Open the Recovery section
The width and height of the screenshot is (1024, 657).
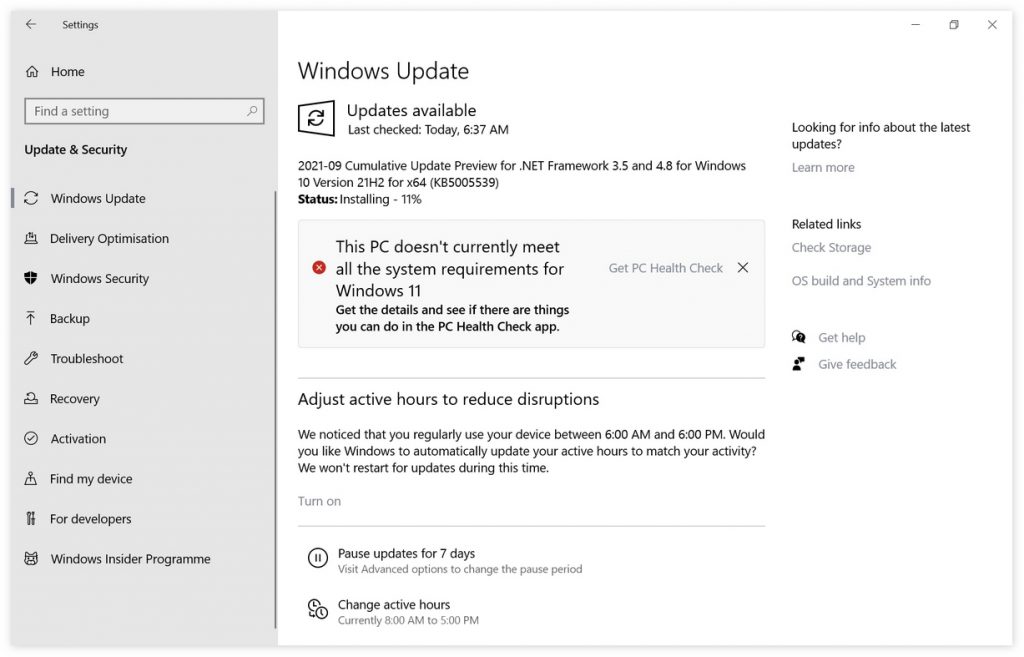75,399
